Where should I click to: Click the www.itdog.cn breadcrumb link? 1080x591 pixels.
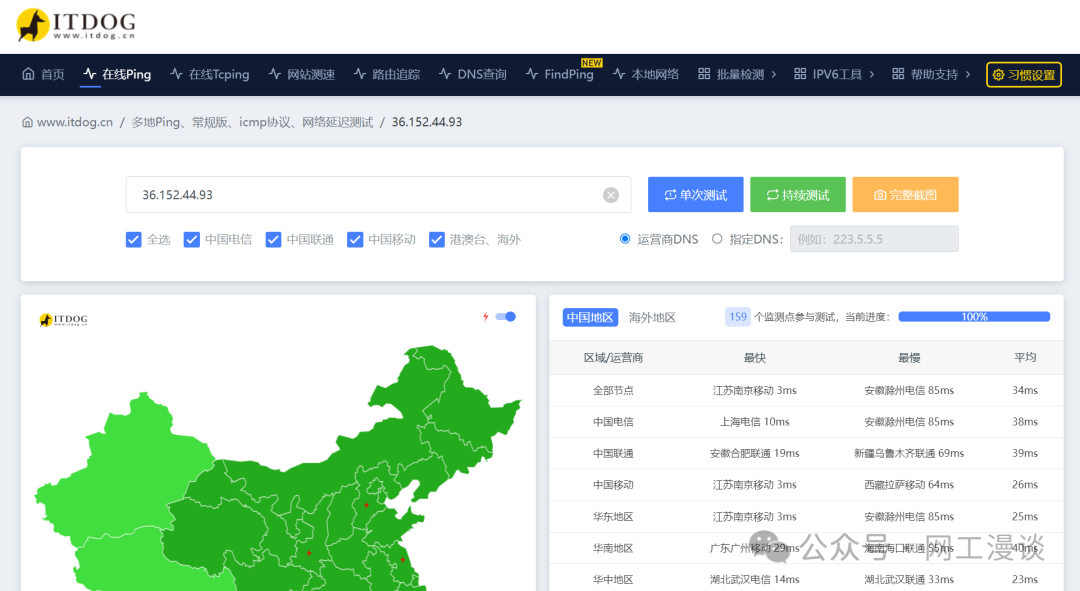[x=74, y=122]
